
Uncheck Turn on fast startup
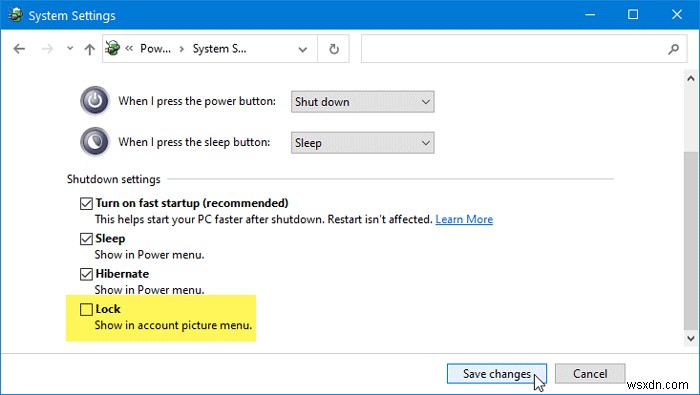click(x=86, y=204)
